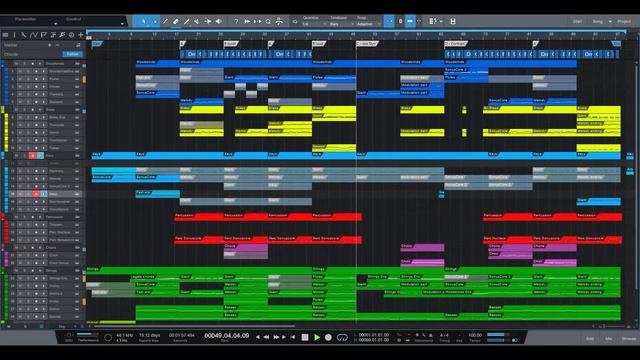Viewport: 640px width, 360px height.
Task: Click the tempo value 100.00
Action: click(475, 336)
